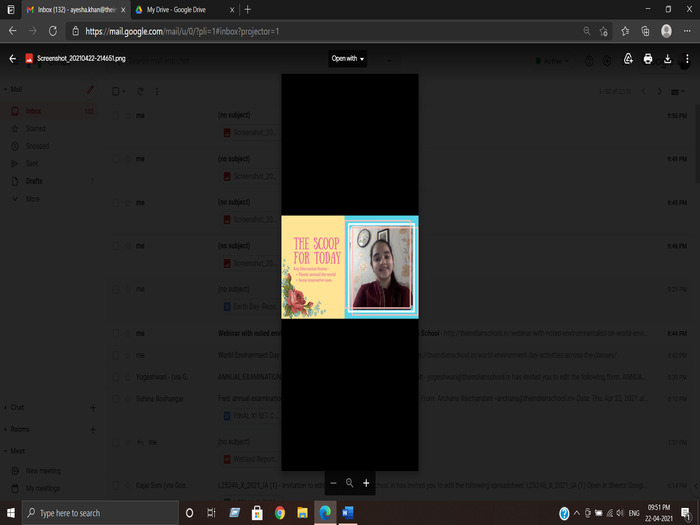
Task: Reset zoom with the magnifier icon
Action: coord(350,483)
